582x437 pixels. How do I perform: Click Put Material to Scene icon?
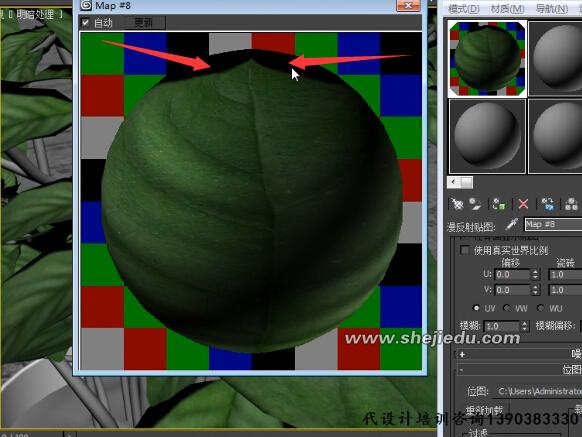tap(475, 203)
